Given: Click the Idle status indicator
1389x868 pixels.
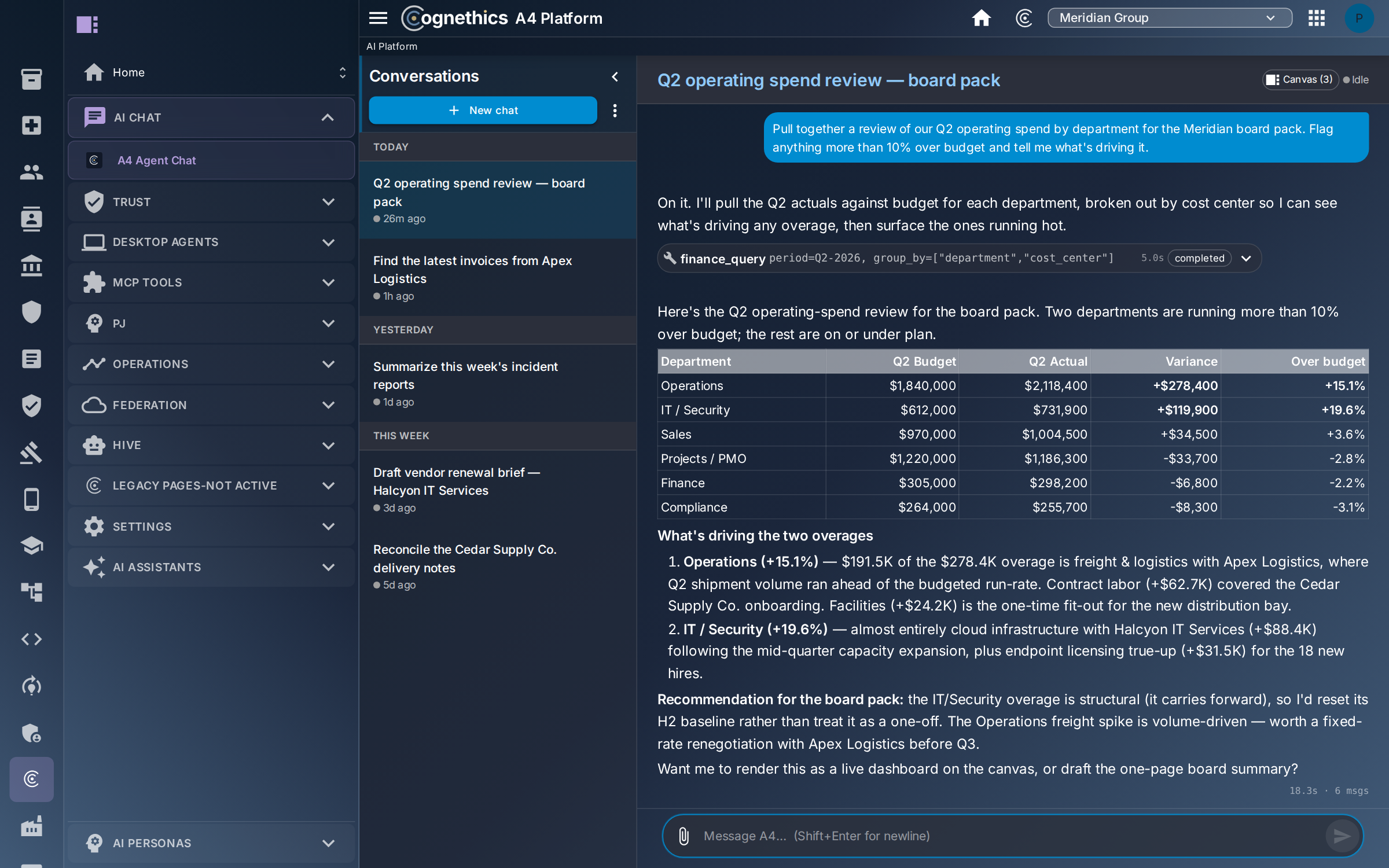Looking at the screenshot, I should (x=1355, y=80).
